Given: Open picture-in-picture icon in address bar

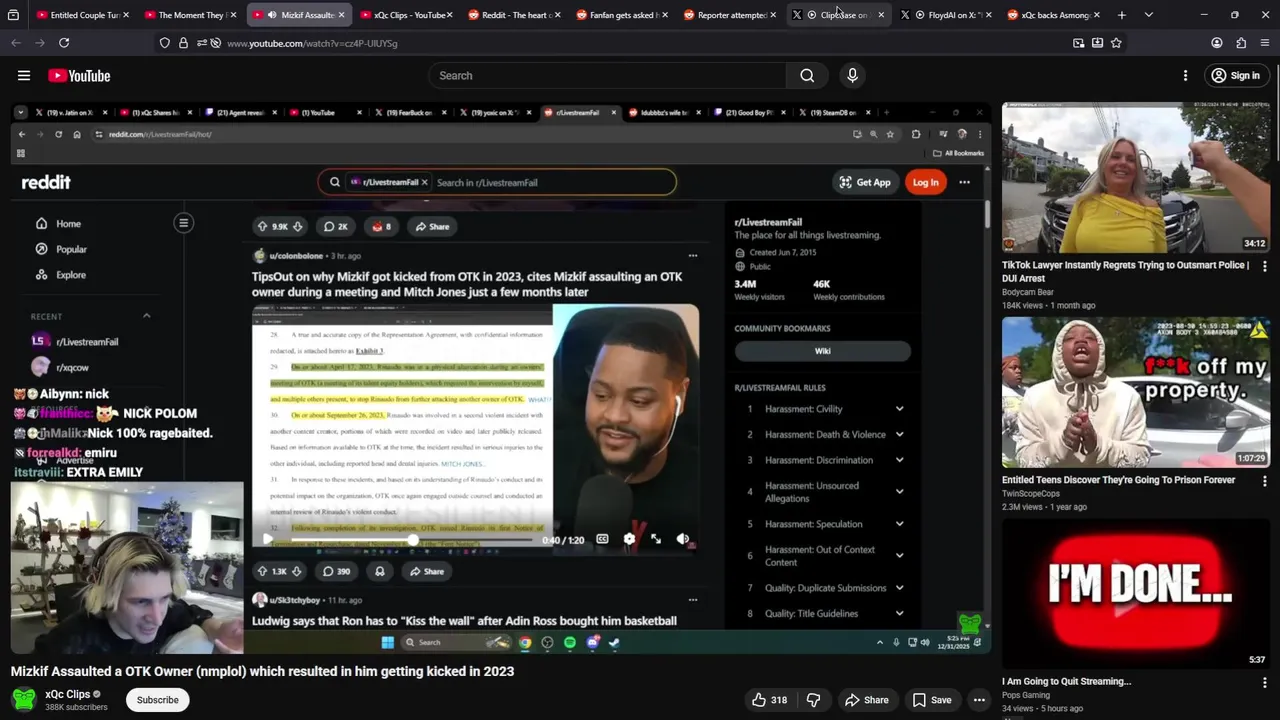Looking at the screenshot, I should pyautogui.click(x=1078, y=43).
